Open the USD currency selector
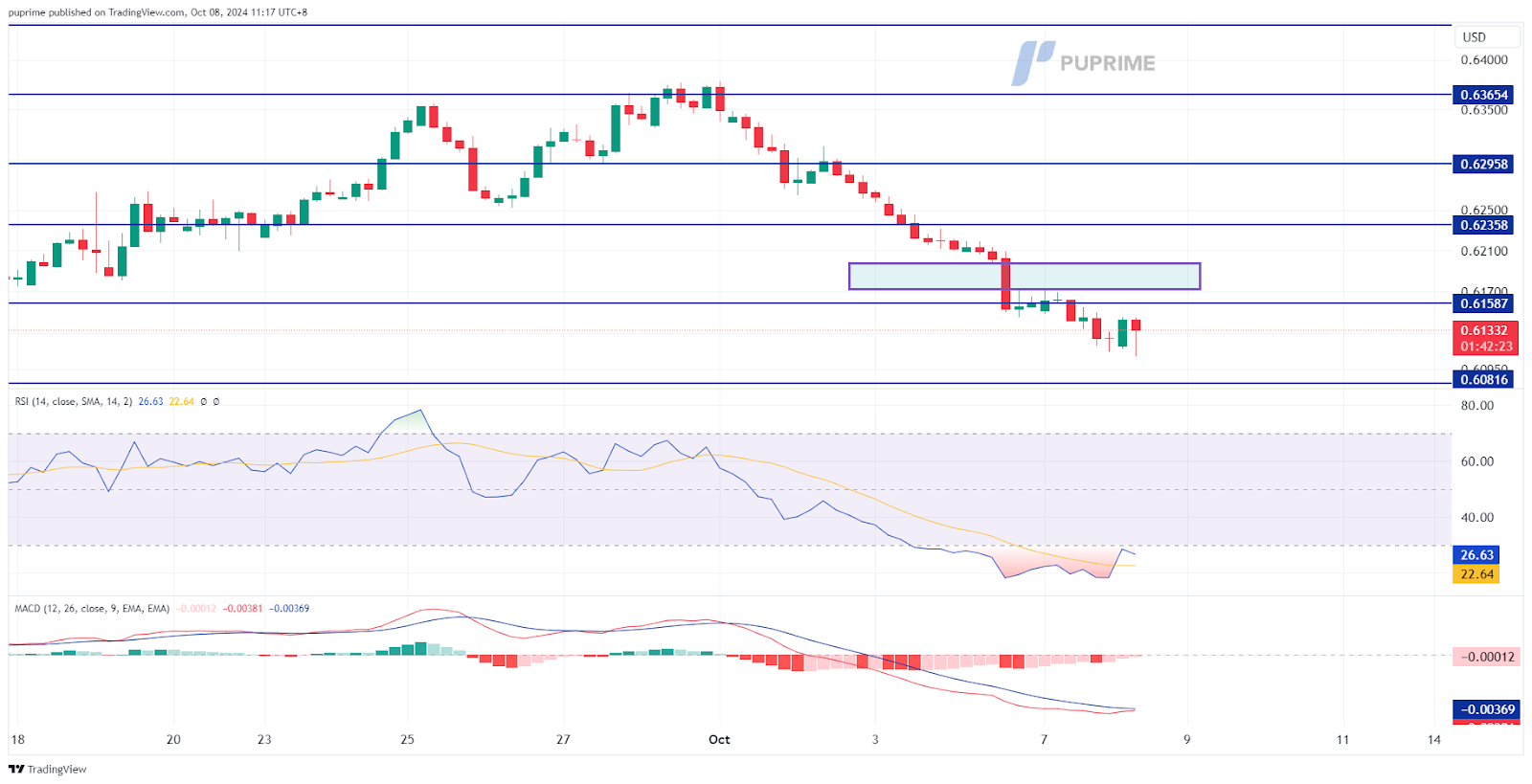Screen dimensions: 1532x784 (1487, 37)
